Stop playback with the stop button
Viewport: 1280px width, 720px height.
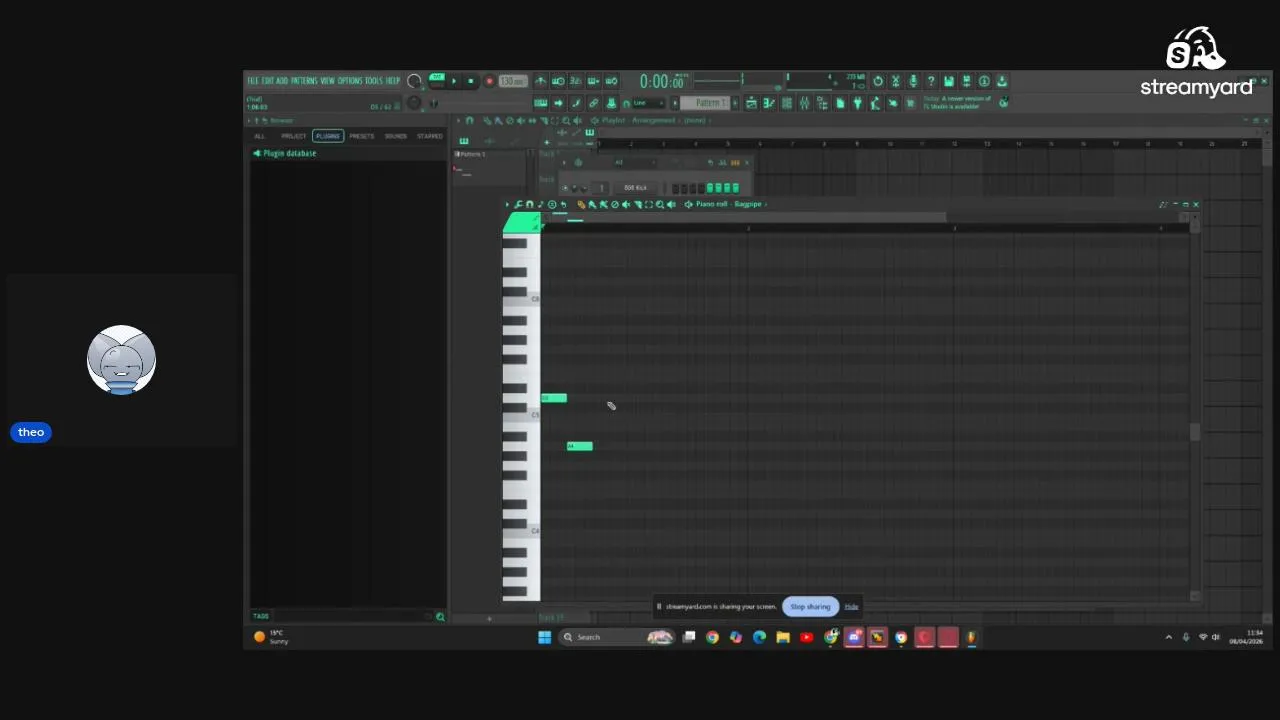tap(471, 81)
